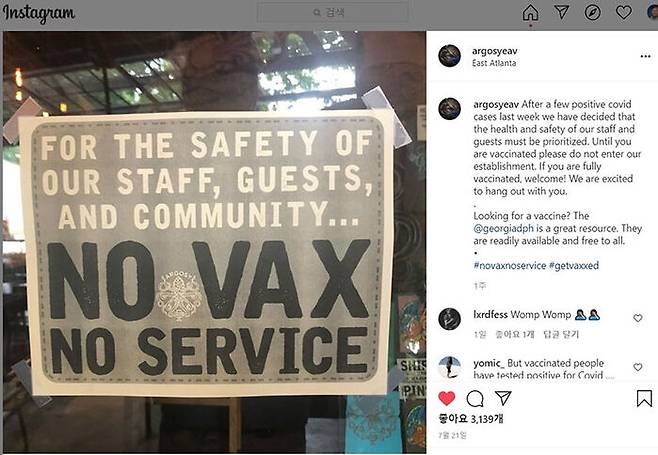Screen dimensions: 658x455
Task: Unlike the post with red heart
Action: (446, 398)
